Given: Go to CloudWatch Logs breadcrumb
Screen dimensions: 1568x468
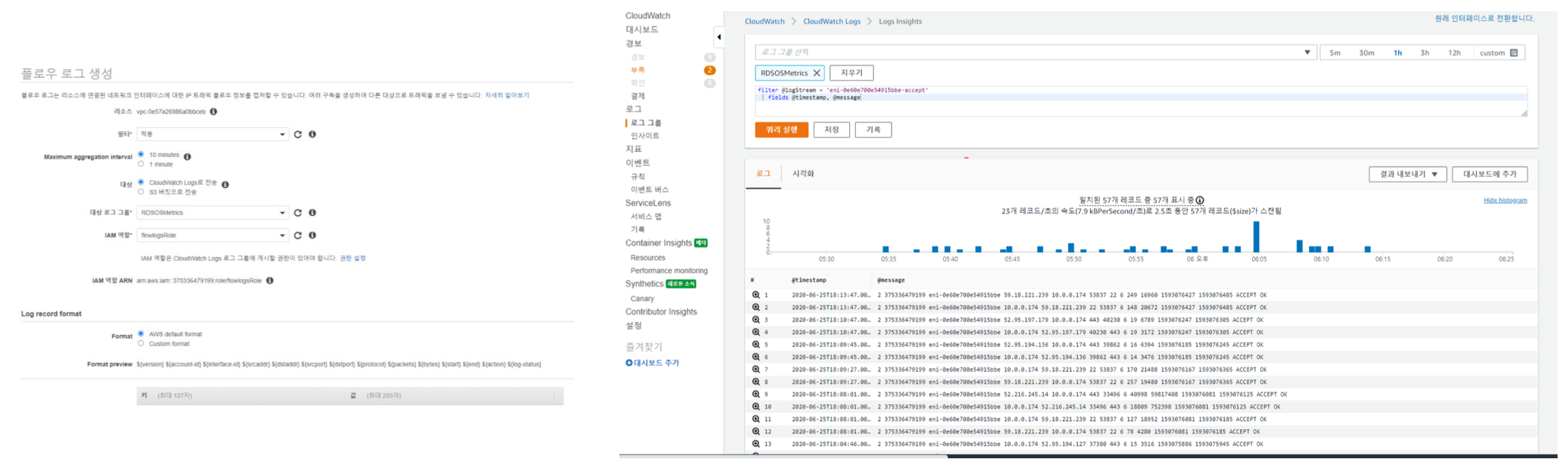Looking at the screenshot, I should click(x=832, y=22).
